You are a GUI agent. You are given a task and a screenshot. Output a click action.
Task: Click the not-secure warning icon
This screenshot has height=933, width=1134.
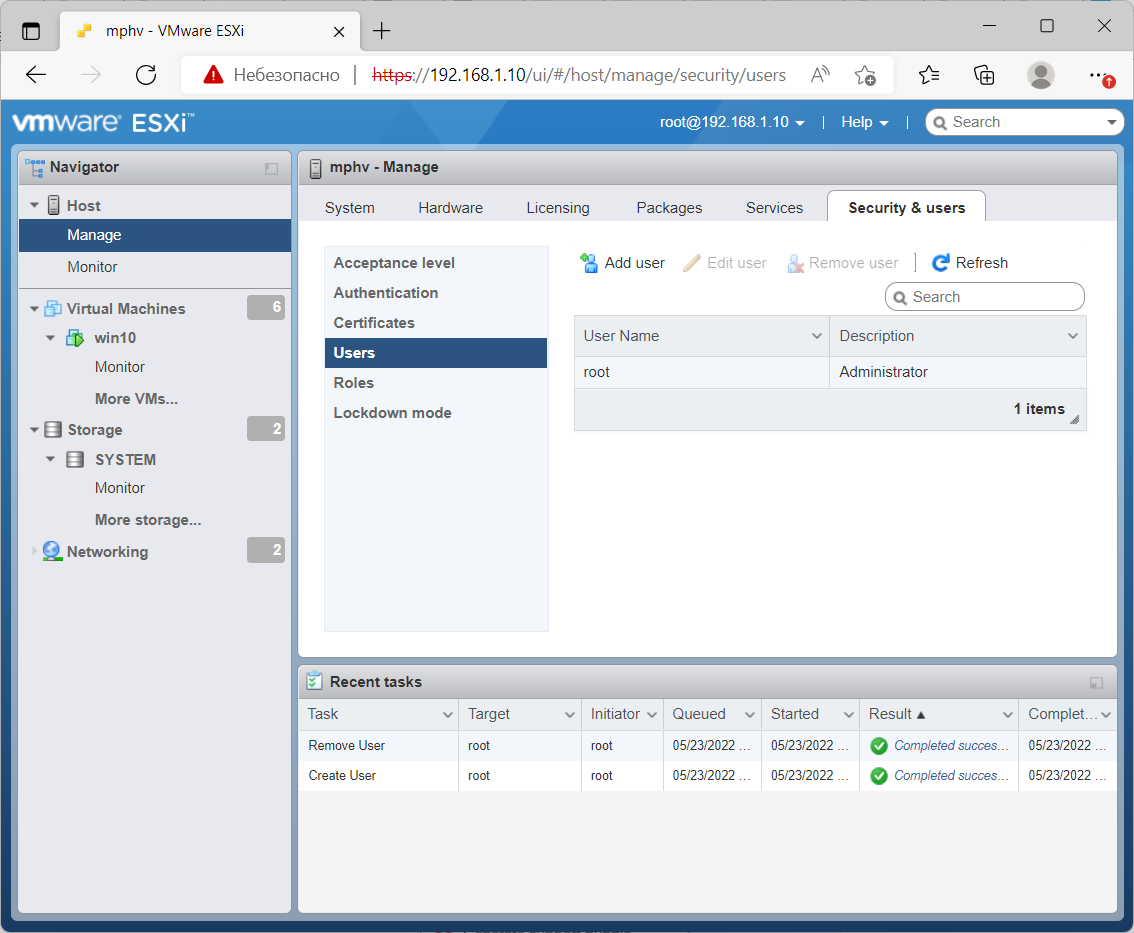[x=213, y=74]
